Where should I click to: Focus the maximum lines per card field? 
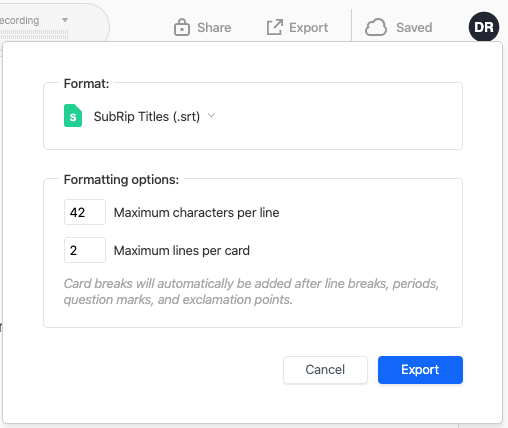click(85, 250)
